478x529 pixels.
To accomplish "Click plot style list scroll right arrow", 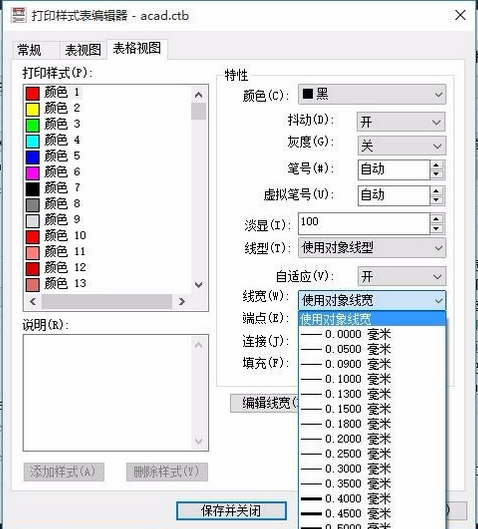I will [182, 301].
